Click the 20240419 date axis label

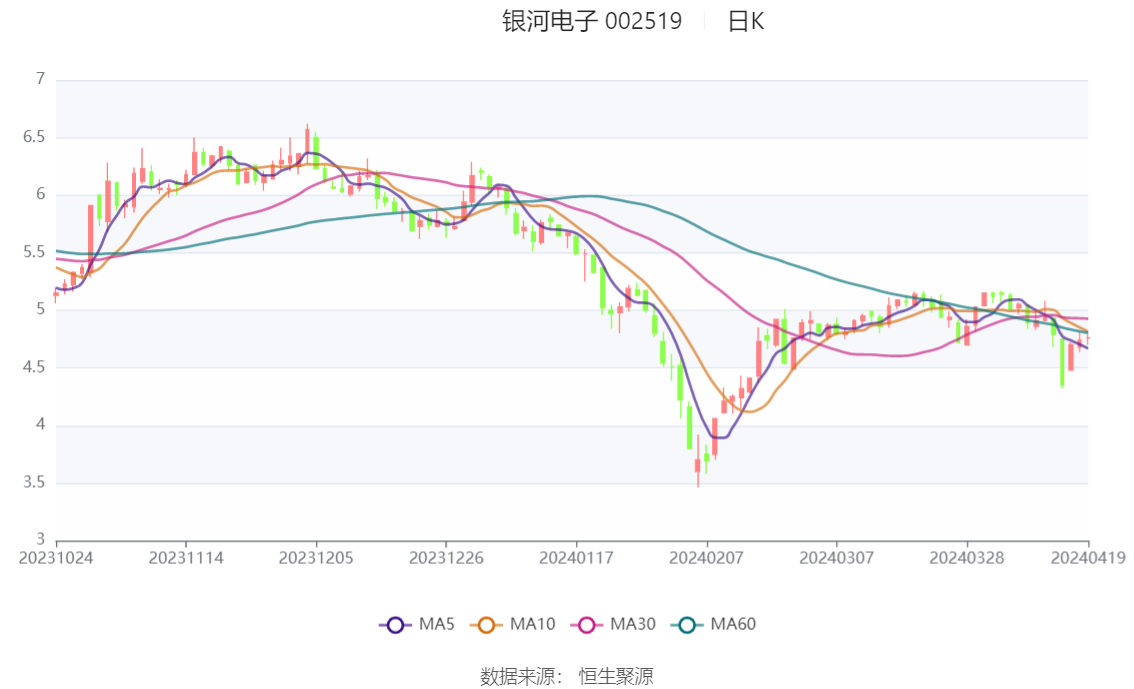1088,557
